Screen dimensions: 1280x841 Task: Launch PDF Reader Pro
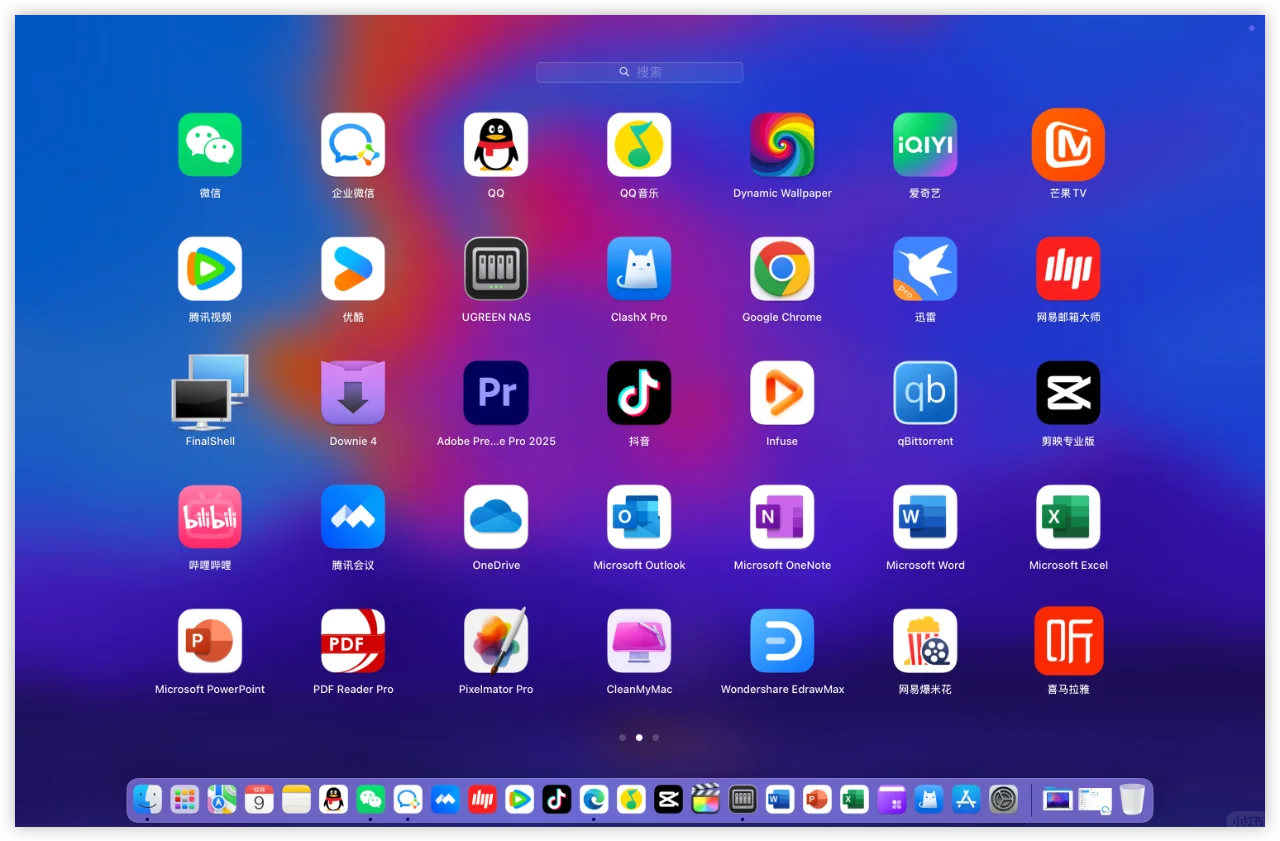[x=353, y=641]
